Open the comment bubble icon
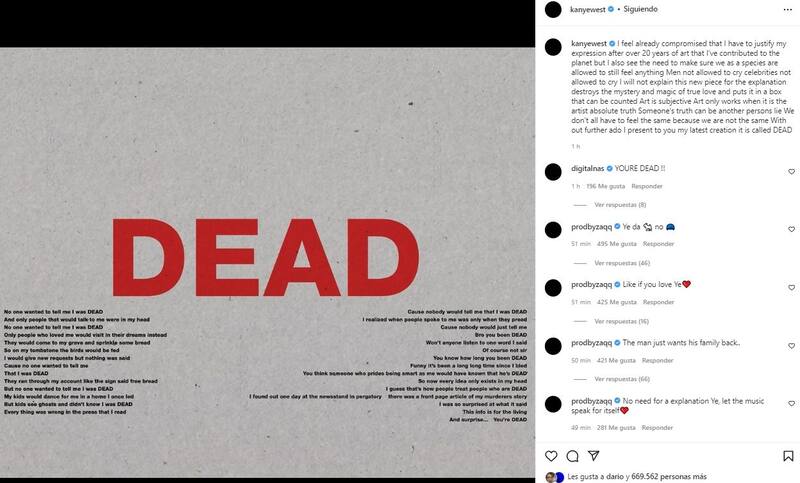This screenshot has width=800, height=483. (x=572, y=455)
